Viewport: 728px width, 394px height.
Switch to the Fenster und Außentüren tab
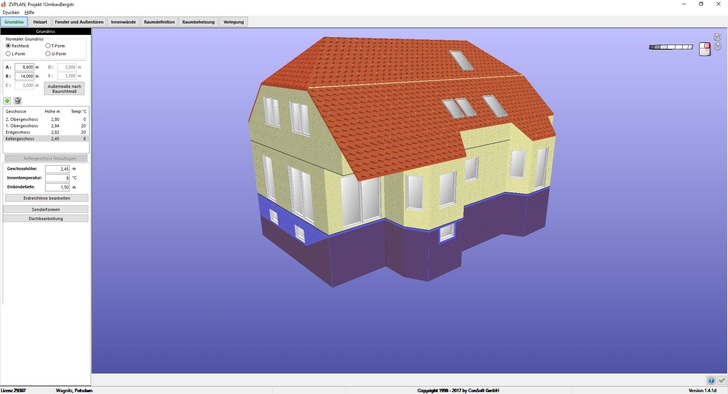[79, 22]
